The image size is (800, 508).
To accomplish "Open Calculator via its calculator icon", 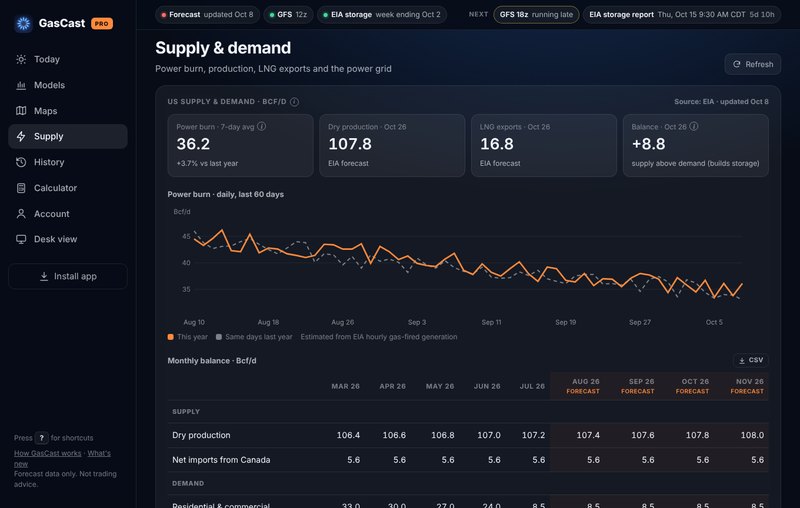I will click(21, 188).
